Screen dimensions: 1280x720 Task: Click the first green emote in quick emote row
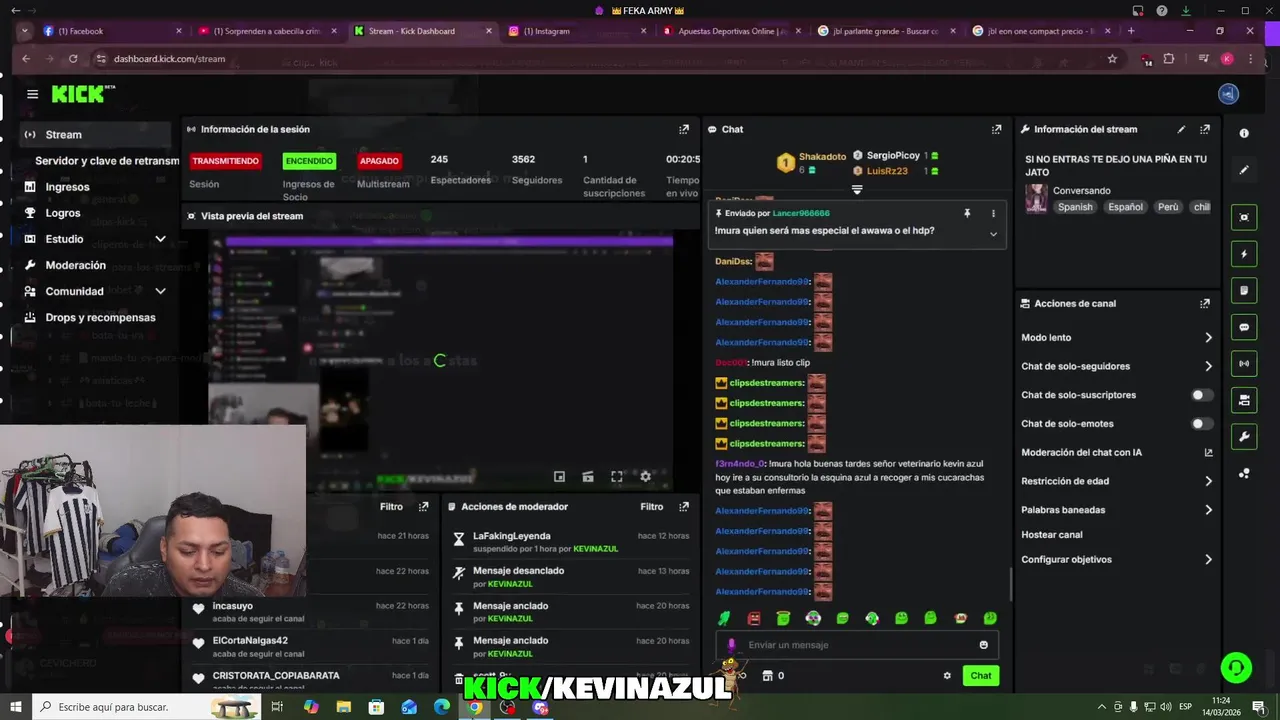(x=724, y=618)
